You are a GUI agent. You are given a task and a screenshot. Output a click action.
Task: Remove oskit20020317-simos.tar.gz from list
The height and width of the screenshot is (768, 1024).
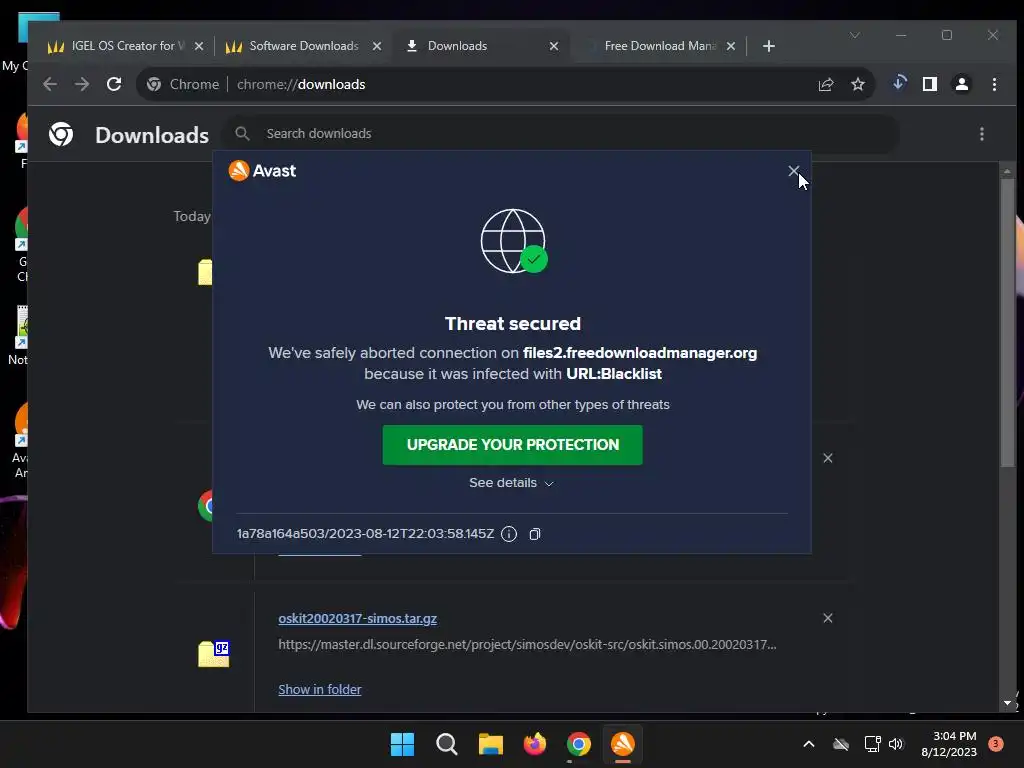(827, 618)
